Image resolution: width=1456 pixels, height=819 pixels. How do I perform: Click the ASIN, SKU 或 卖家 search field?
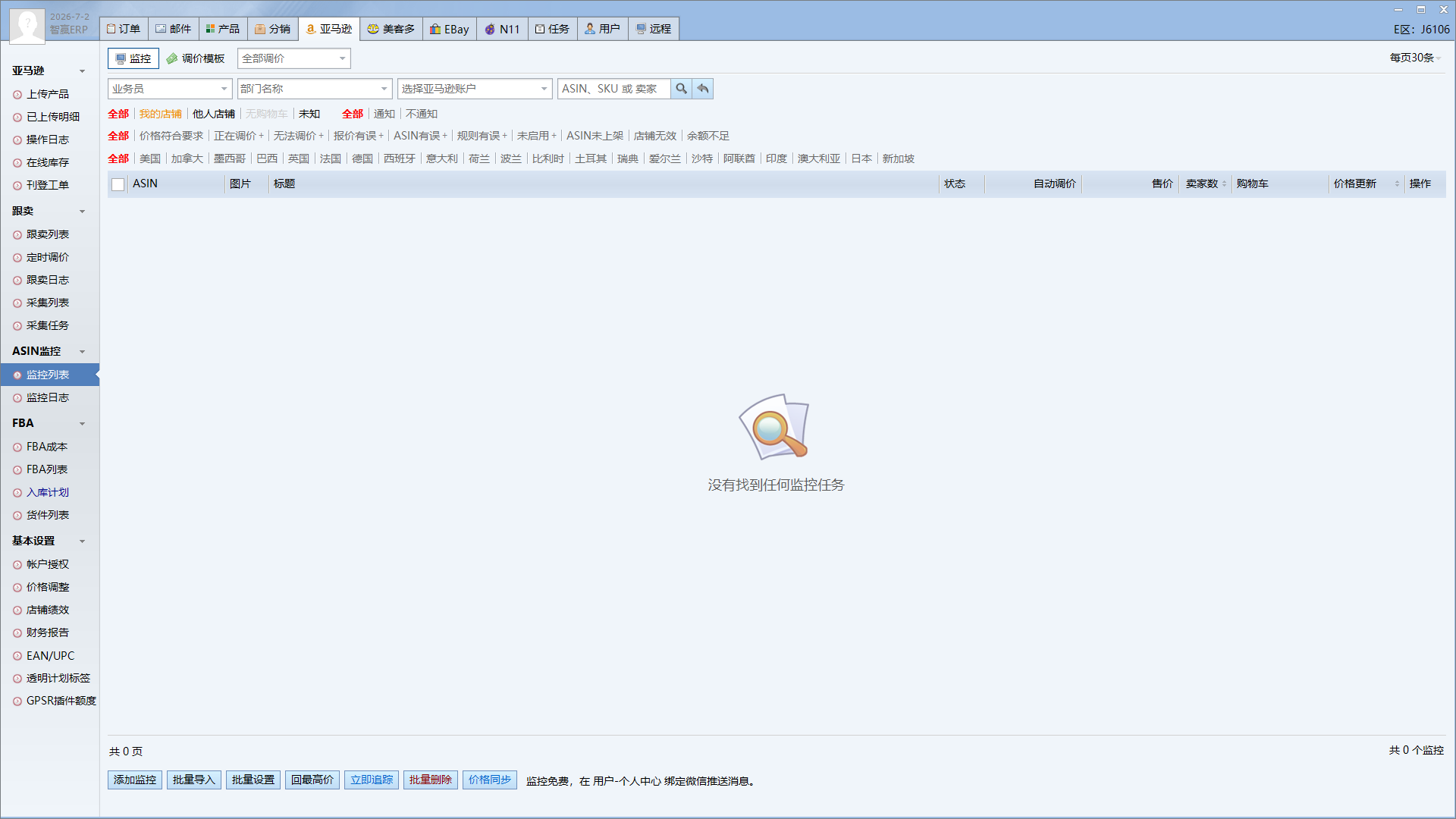pyautogui.click(x=613, y=89)
